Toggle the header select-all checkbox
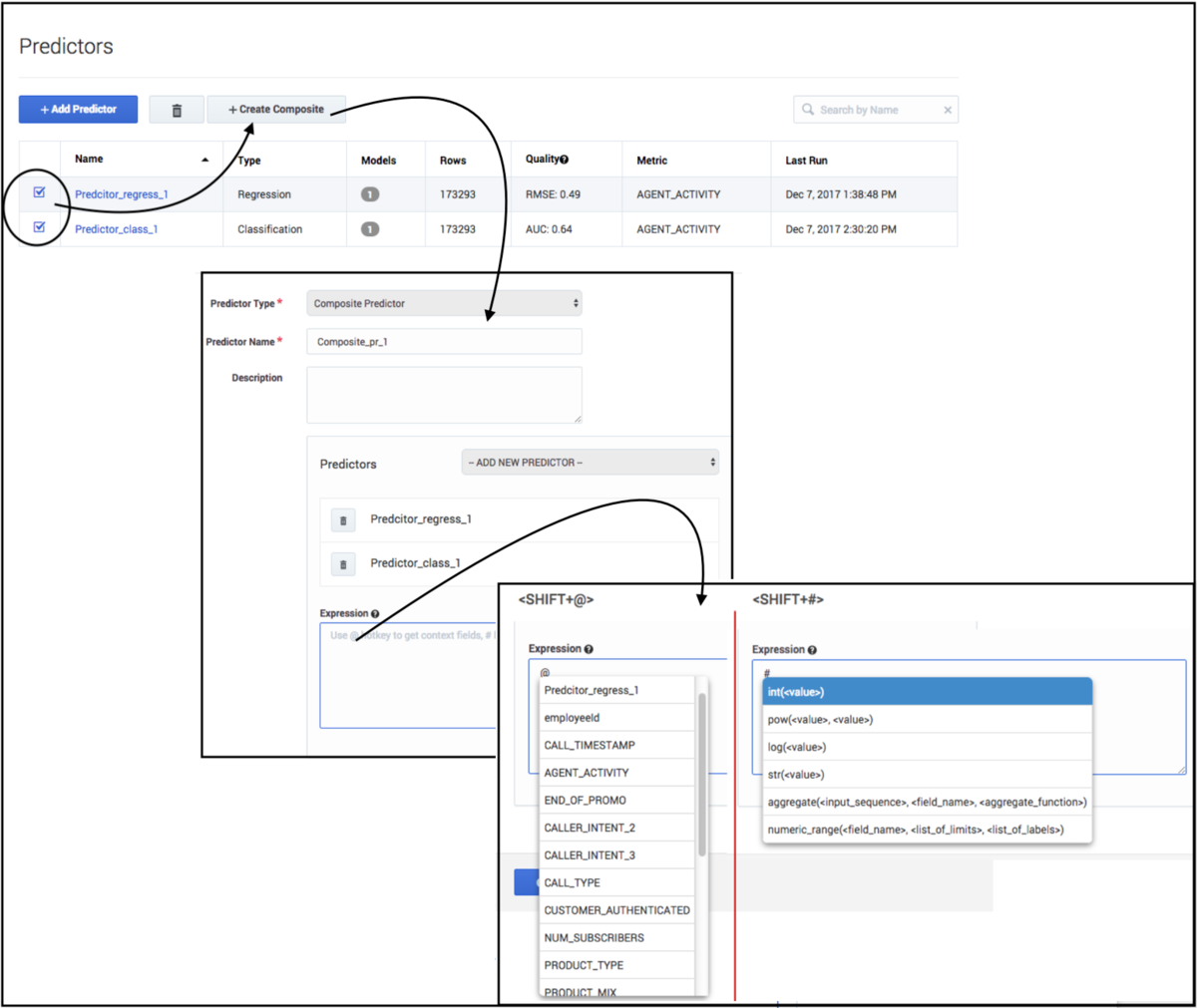Screen dimensions: 1197x1008 click(39, 158)
